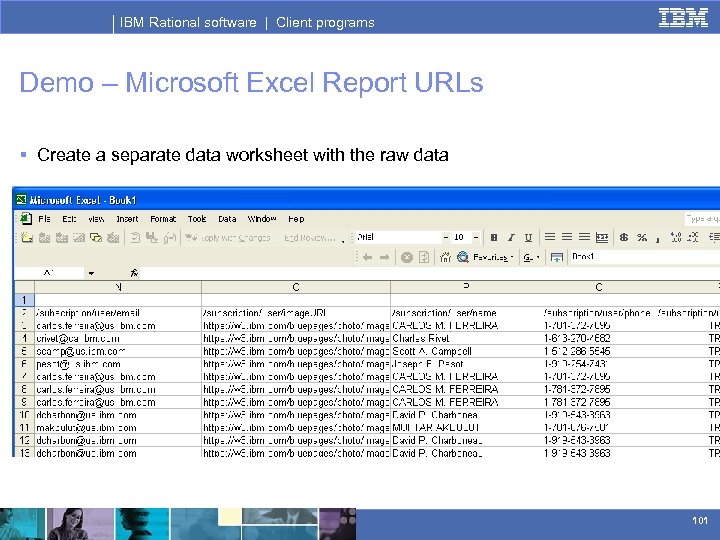Select row 1 header
The image size is (720, 540).
pyautogui.click(x=24, y=300)
